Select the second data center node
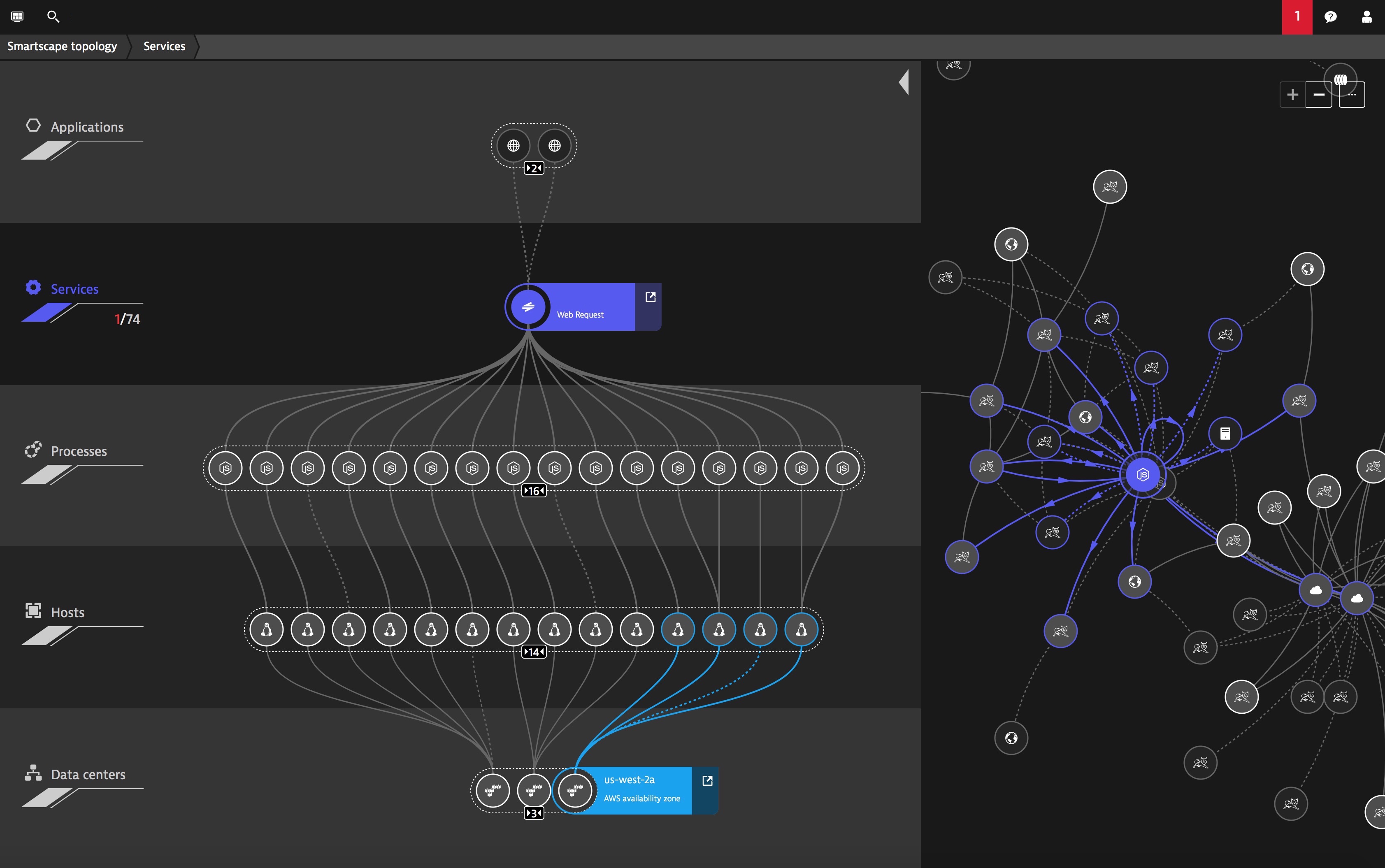 tap(534, 791)
